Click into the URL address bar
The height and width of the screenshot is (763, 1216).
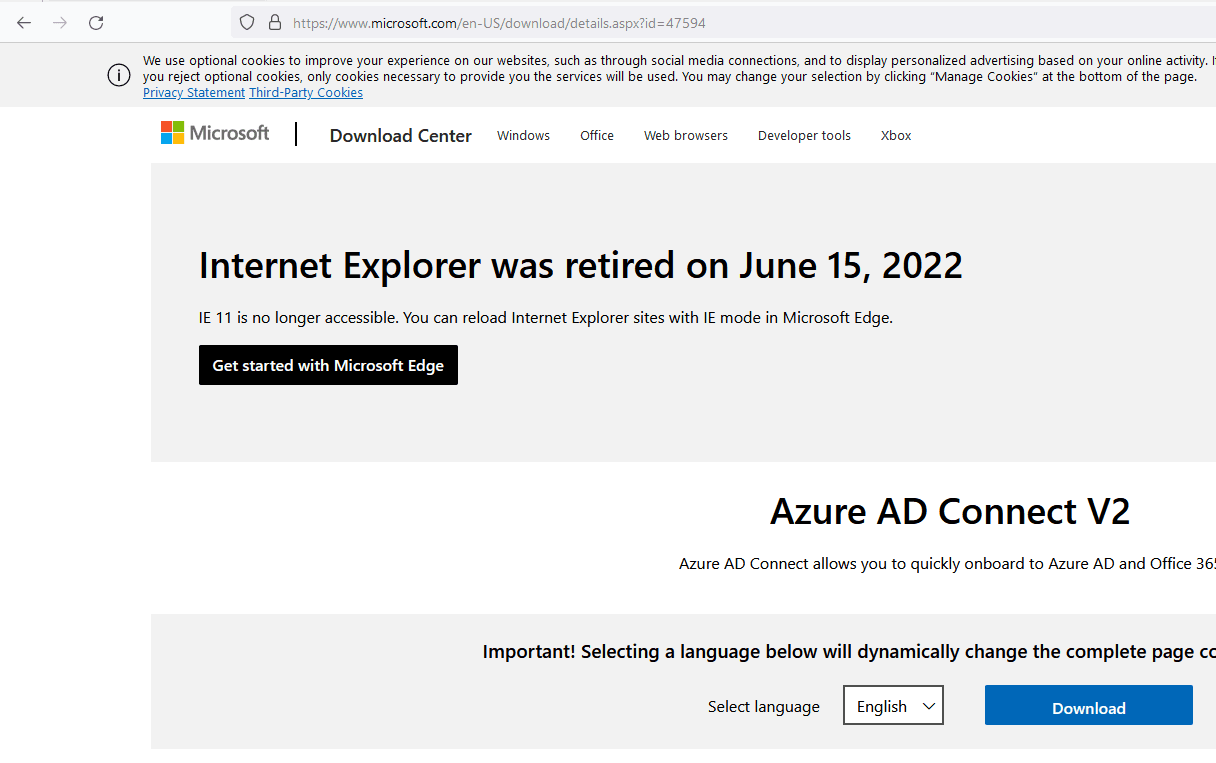click(x=700, y=22)
